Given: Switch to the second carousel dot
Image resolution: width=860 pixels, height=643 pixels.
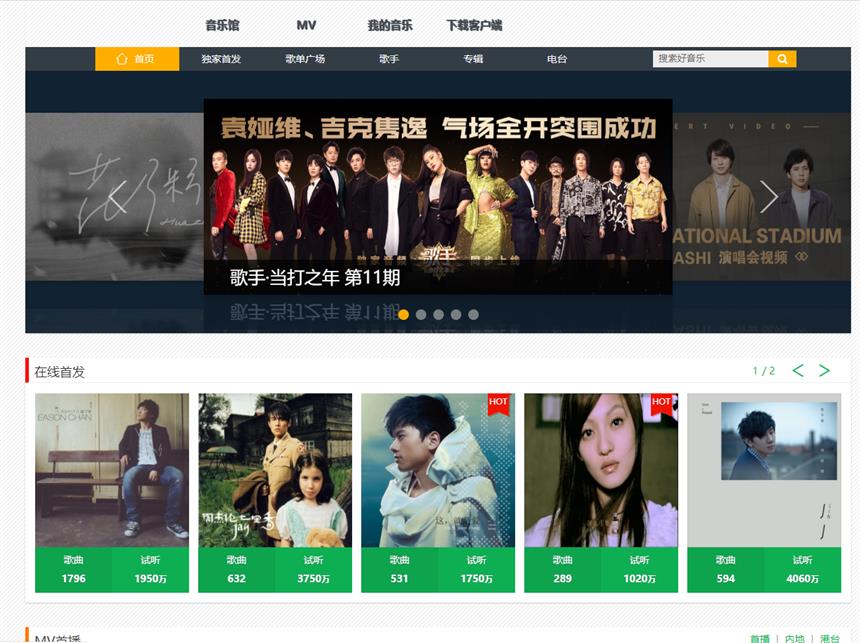Looking at the screenshot, I should coord(421,314).
